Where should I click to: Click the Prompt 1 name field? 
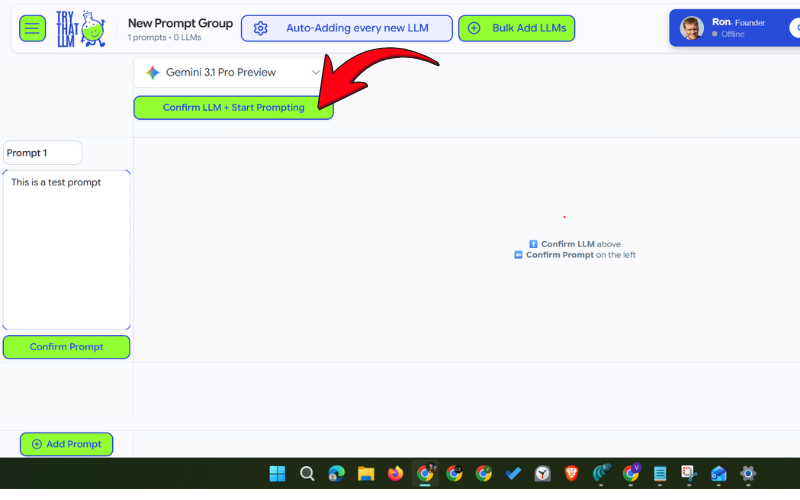[x=42, y=153]
